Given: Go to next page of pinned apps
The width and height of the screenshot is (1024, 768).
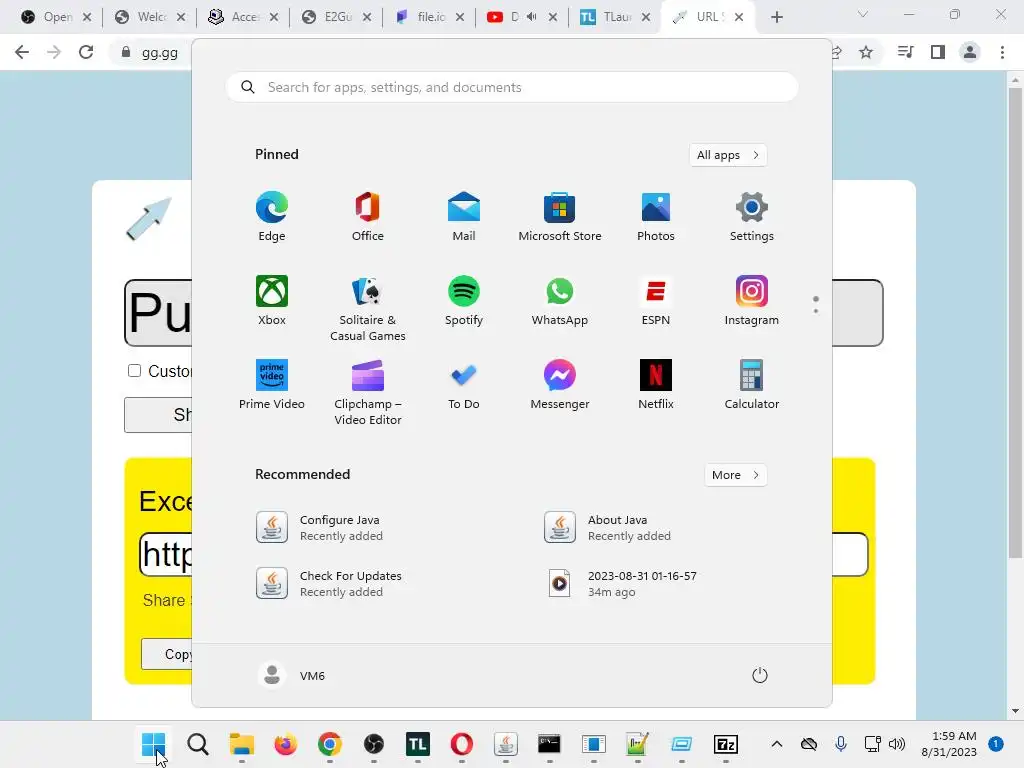Looking at the screenshot, I should point(816,311).
